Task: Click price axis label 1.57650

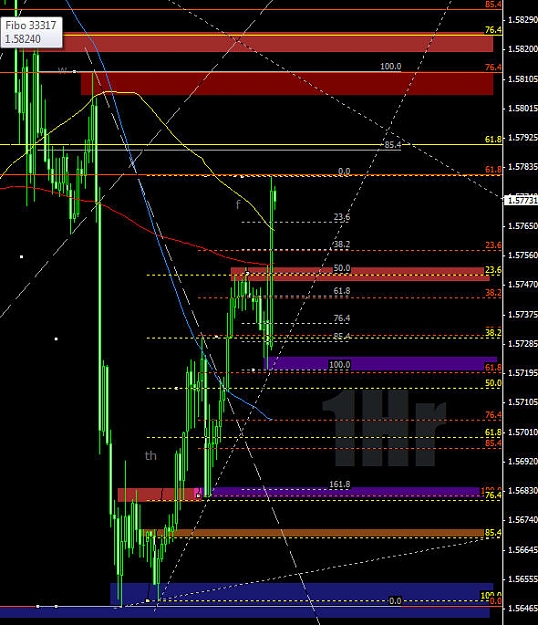Action: coord(522,226)
